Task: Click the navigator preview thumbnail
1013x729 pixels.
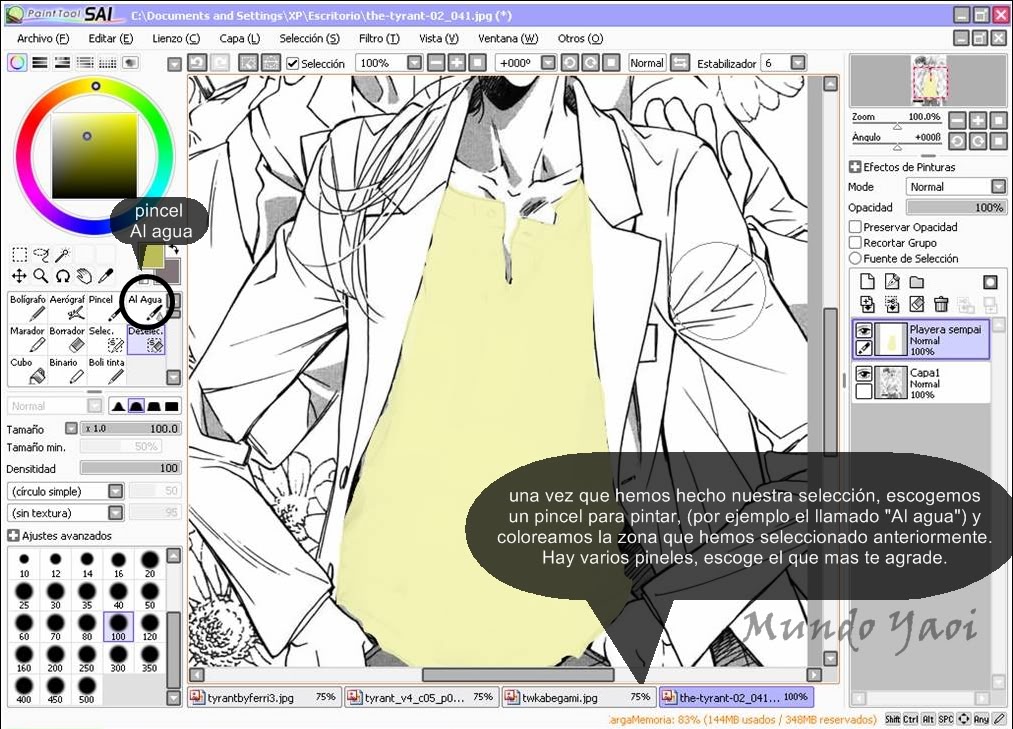Action: (929, 81)
